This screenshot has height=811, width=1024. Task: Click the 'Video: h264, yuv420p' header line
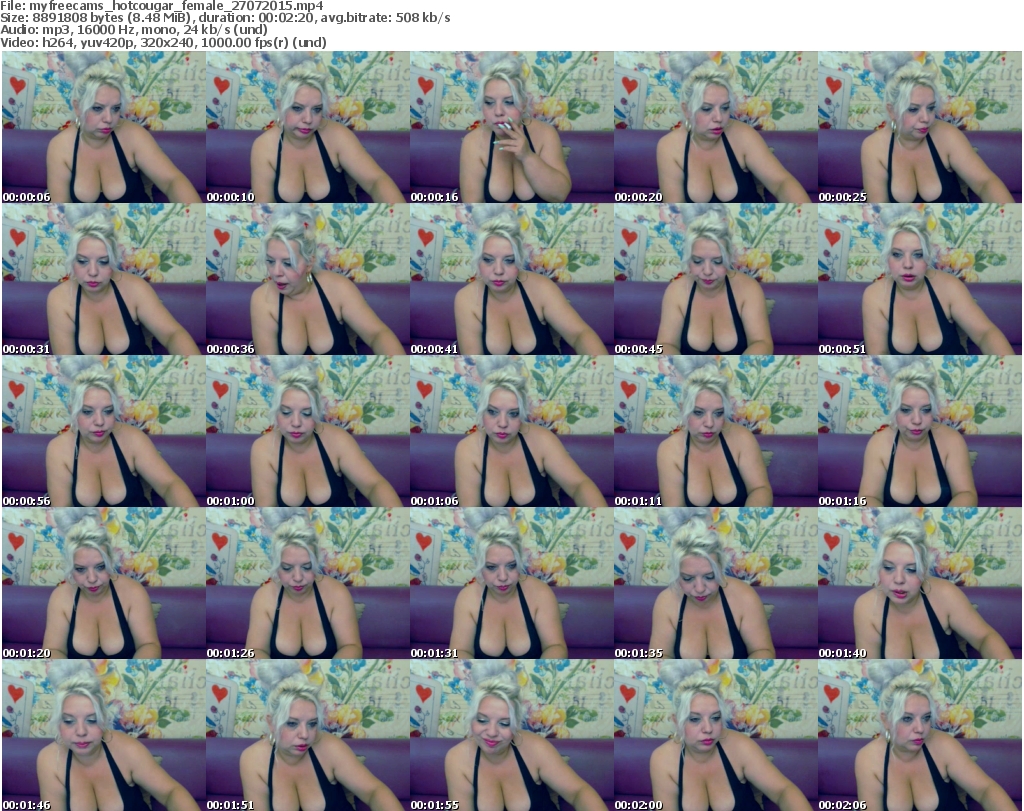pyautogui.click(x=163, y=42)
